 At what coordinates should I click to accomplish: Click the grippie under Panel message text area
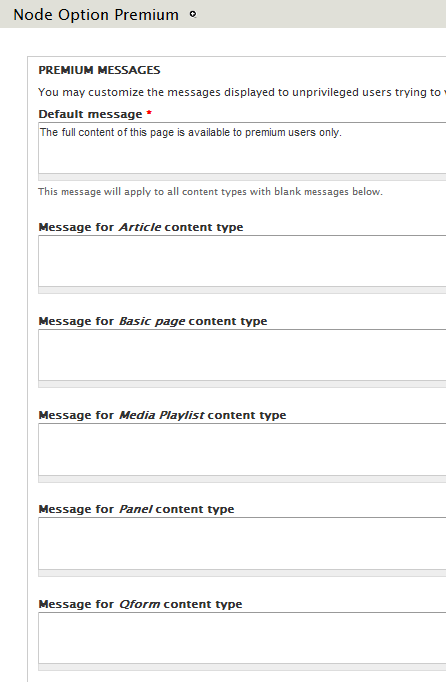click(242, 573)
